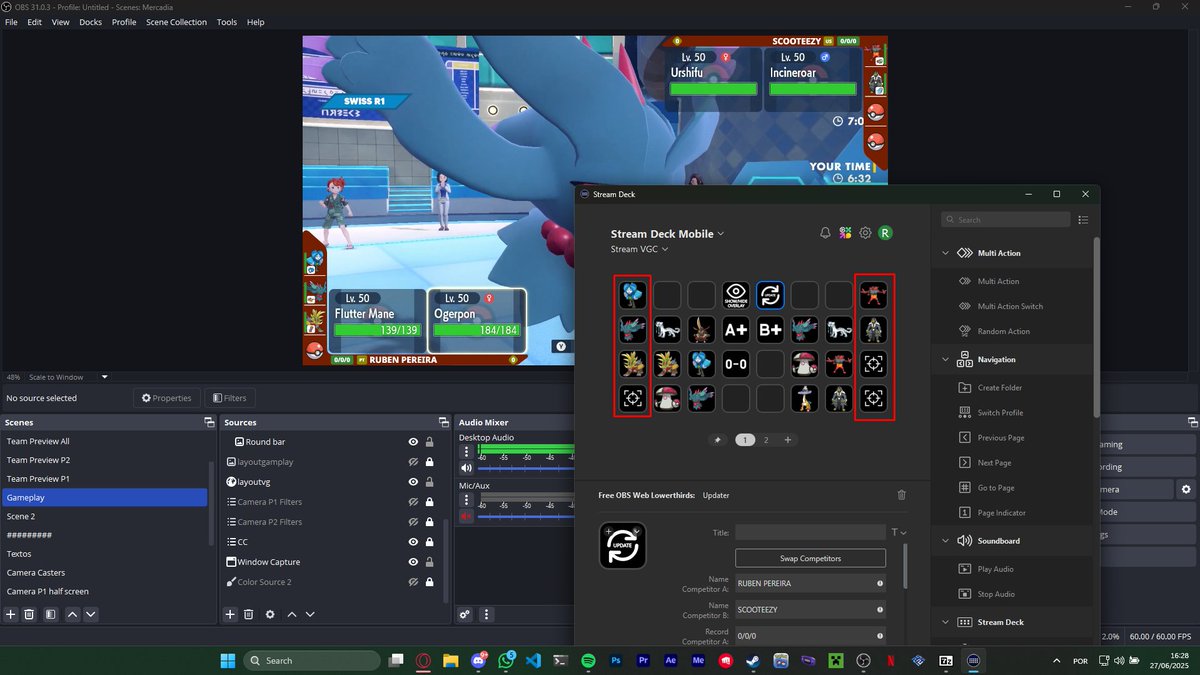Unlock the CC source

(x=430, y=542)
